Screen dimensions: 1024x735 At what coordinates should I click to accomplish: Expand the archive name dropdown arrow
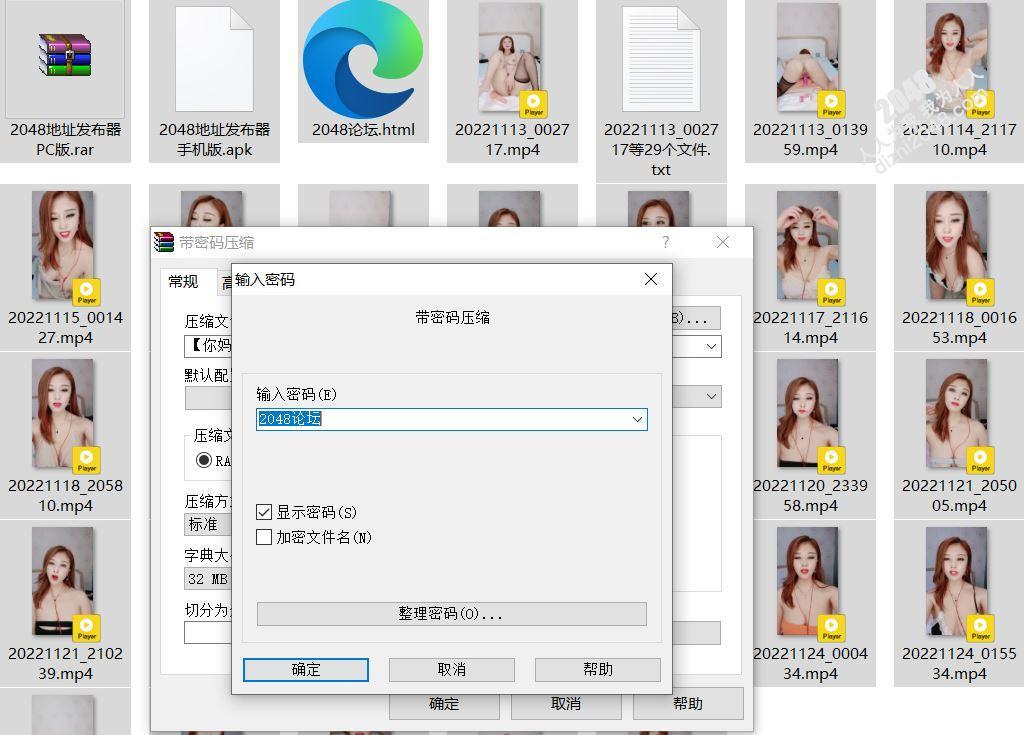coord(711,346)
